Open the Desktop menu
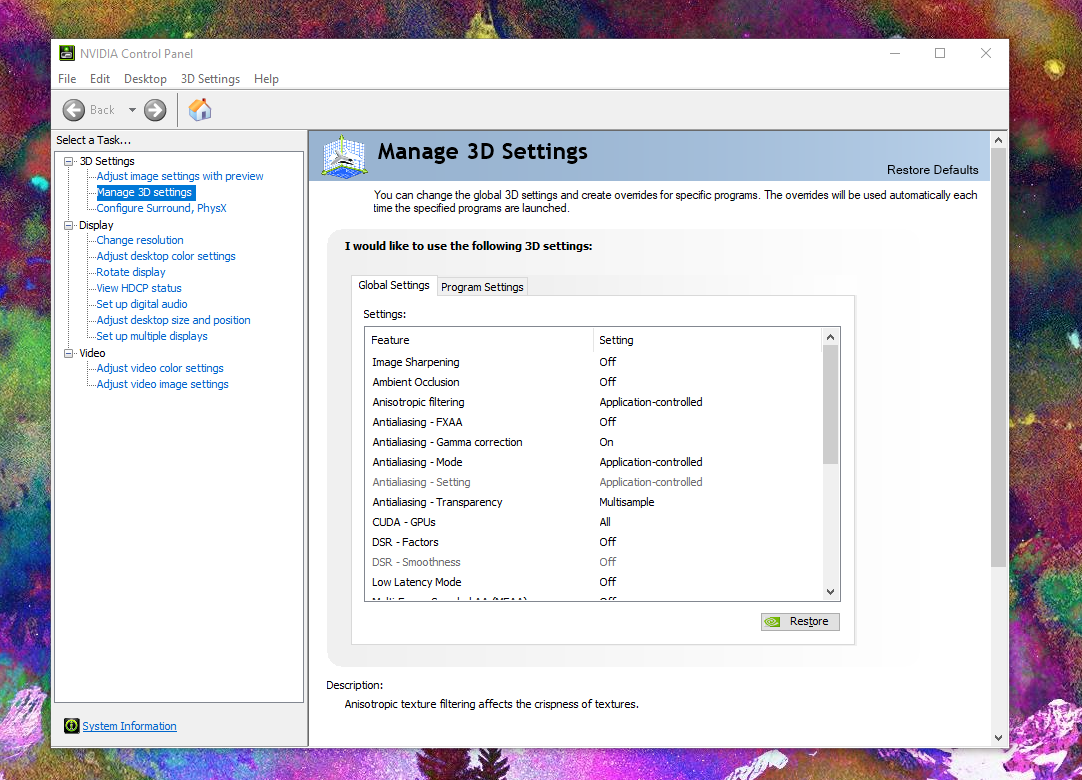Viewport: 1082px width, 780px height. 145,79
